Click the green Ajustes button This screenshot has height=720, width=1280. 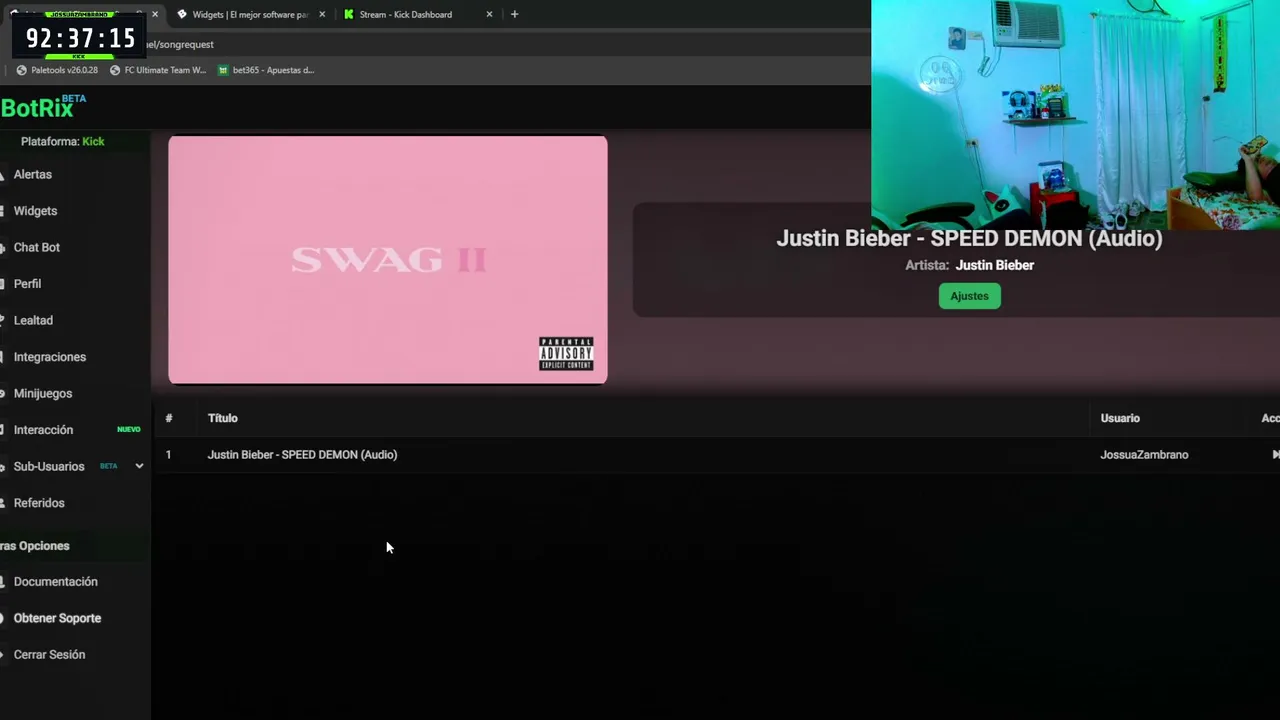[x=969, y=296]
